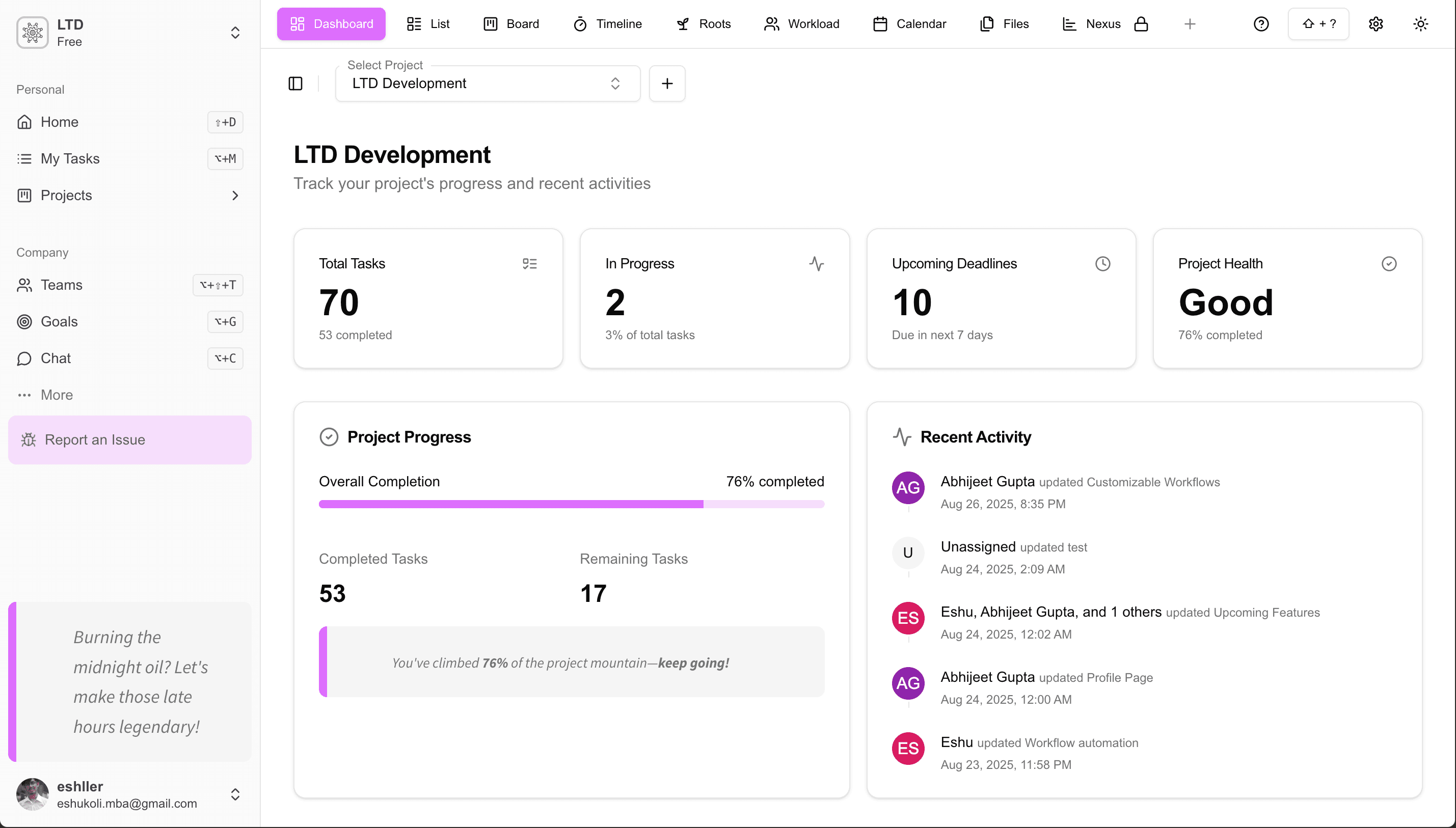
Task: Switch to the List tab
Action: click(428, 24)
